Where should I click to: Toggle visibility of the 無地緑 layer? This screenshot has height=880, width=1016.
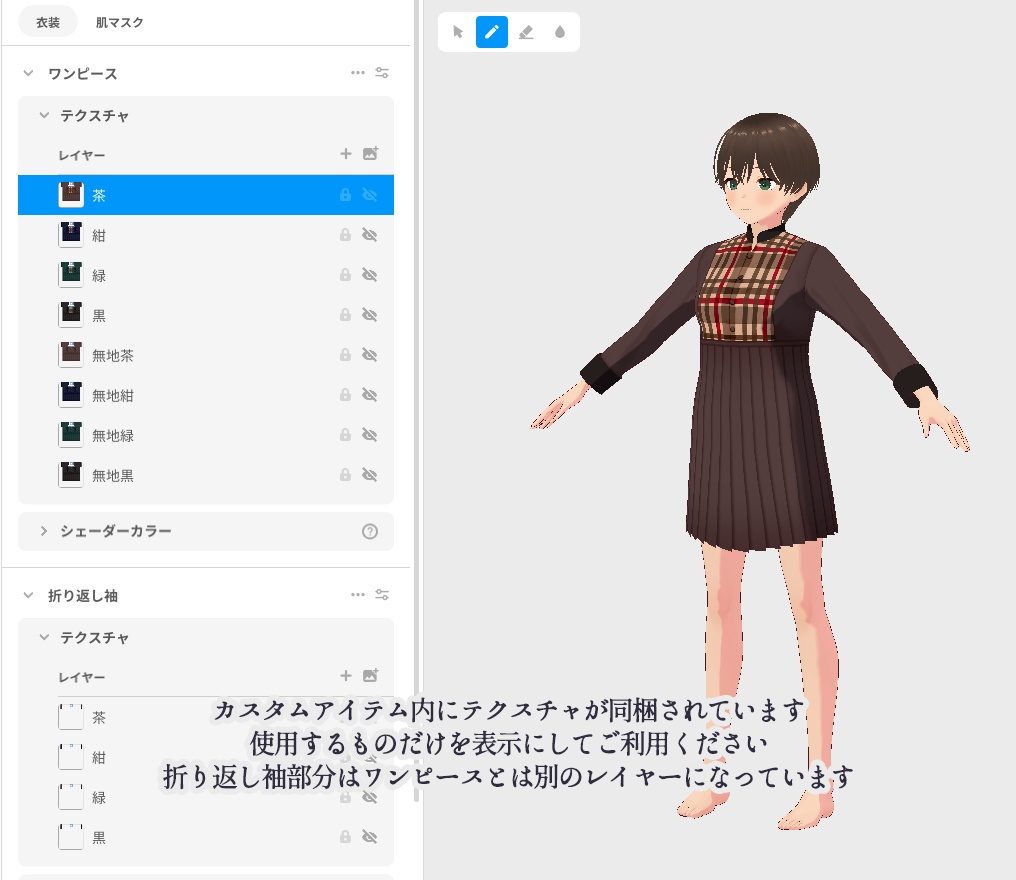(x=370, y=435)
